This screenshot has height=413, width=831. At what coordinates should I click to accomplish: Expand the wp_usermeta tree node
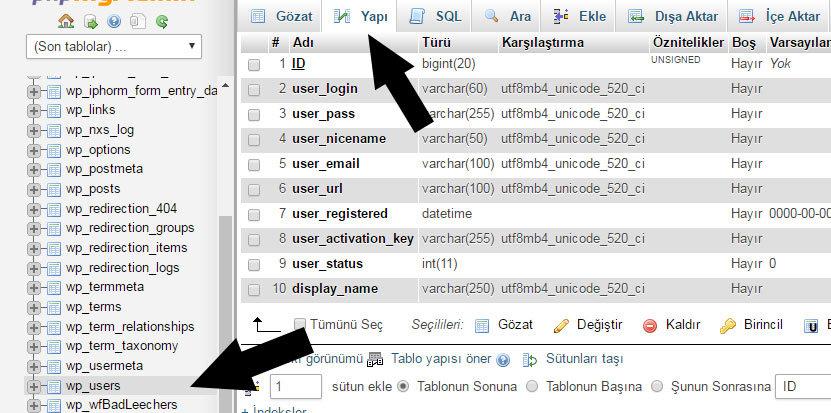pyautogui.click(x=34, y=366)
